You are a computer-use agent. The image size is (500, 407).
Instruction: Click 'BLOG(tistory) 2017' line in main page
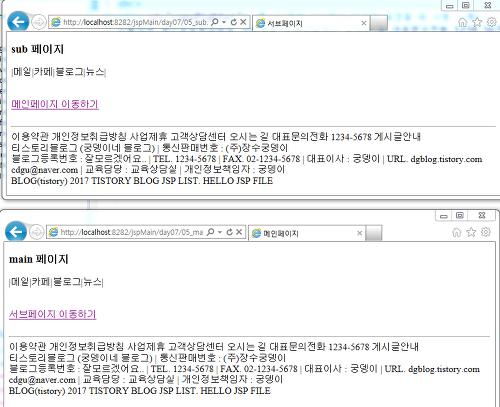click(140, 391)
